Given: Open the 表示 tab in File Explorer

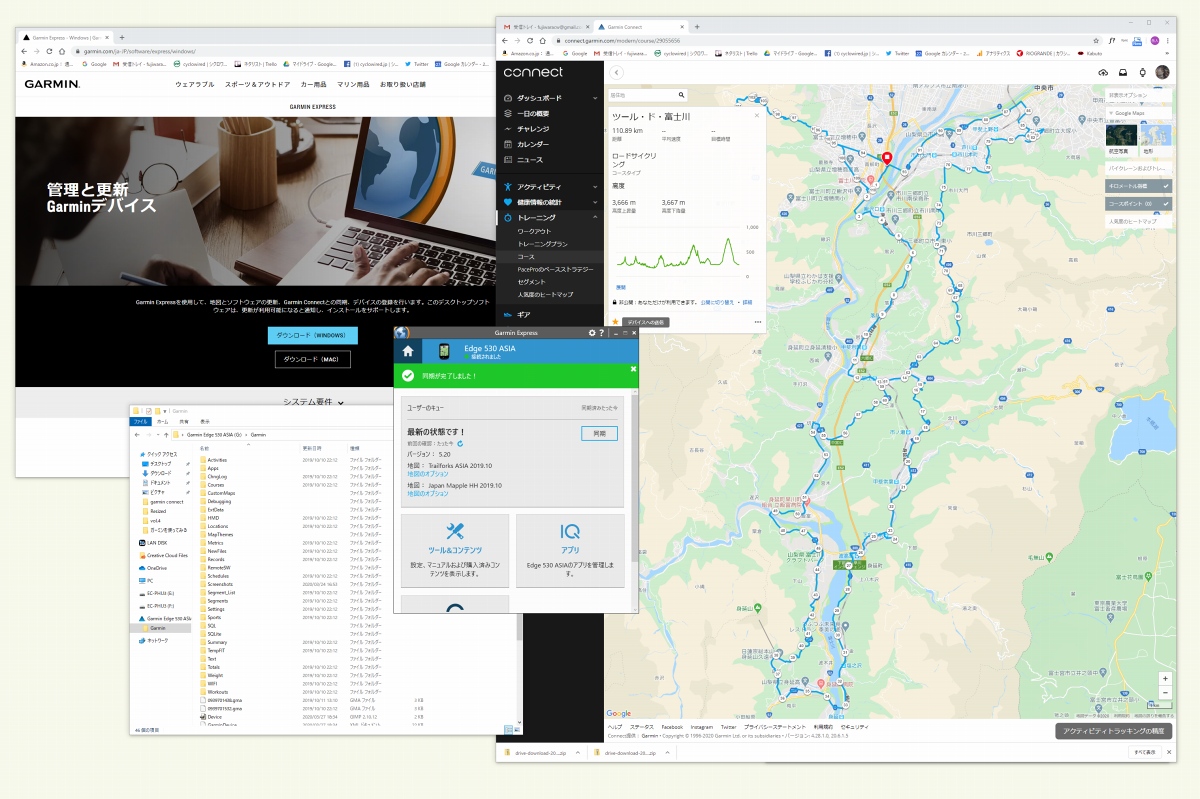Looking at the screenshot, I should (x=205, y=422).
